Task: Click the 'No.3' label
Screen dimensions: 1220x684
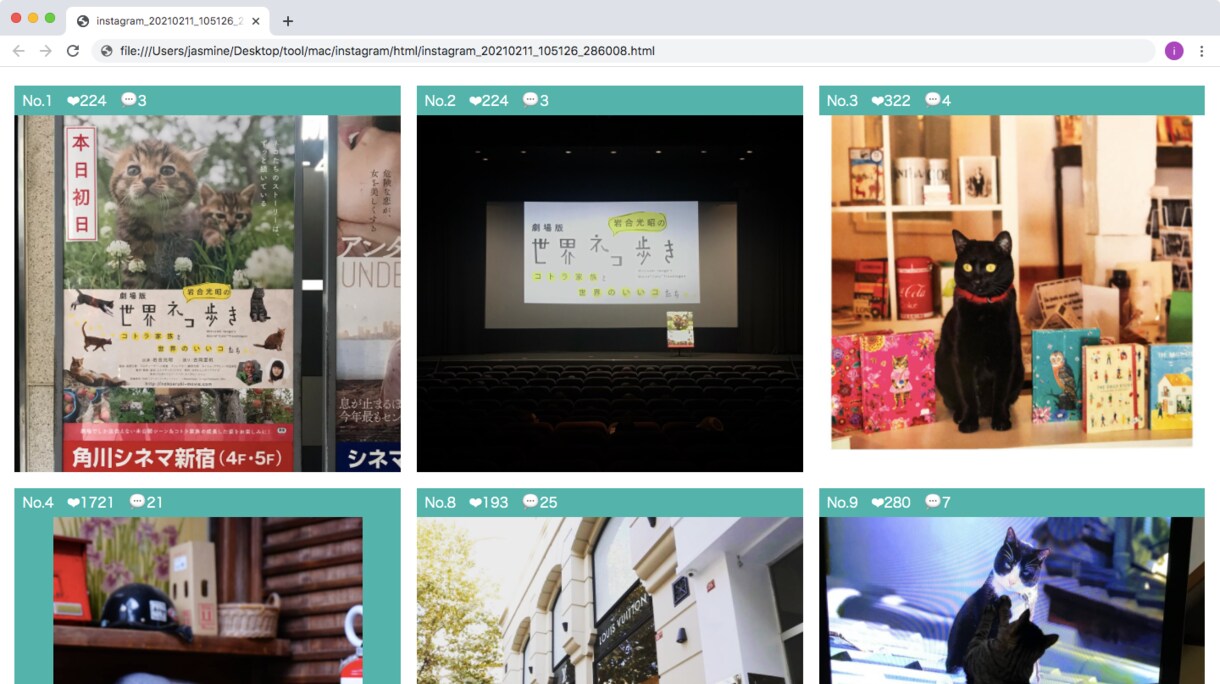Action: [x=842, y=101]
